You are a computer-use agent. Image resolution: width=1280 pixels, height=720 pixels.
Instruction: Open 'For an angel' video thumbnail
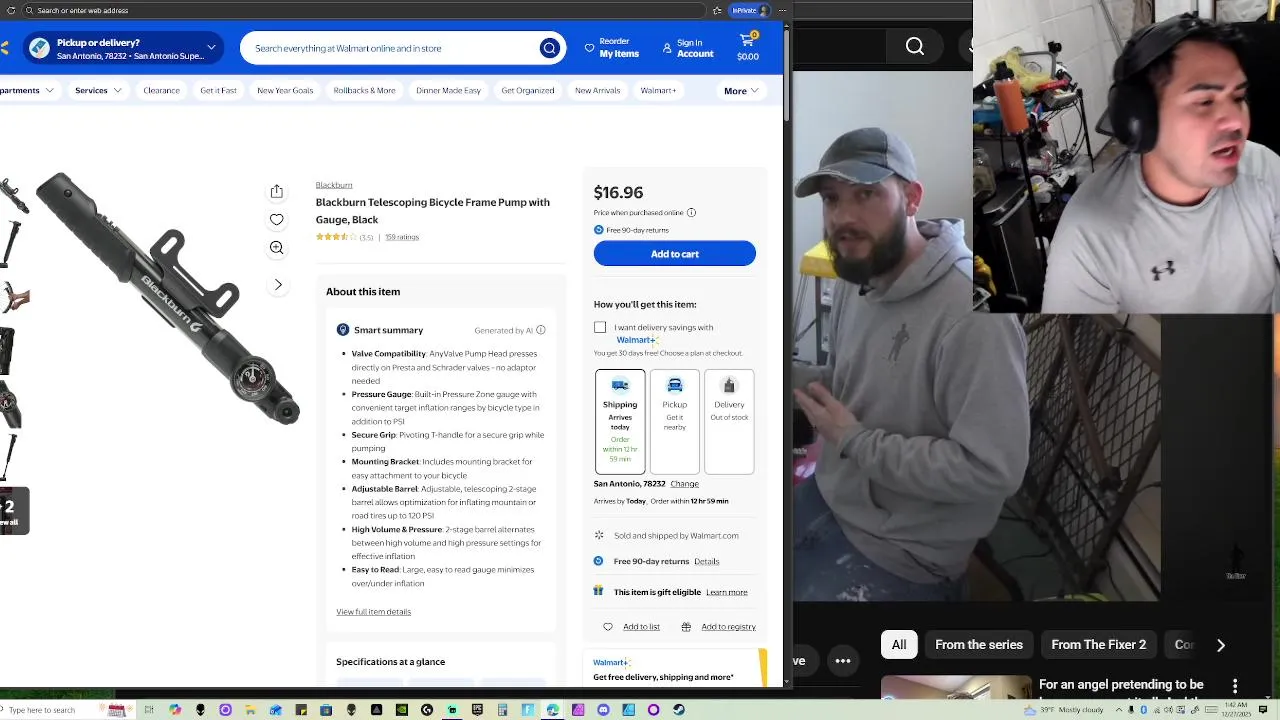click(956, 688)
